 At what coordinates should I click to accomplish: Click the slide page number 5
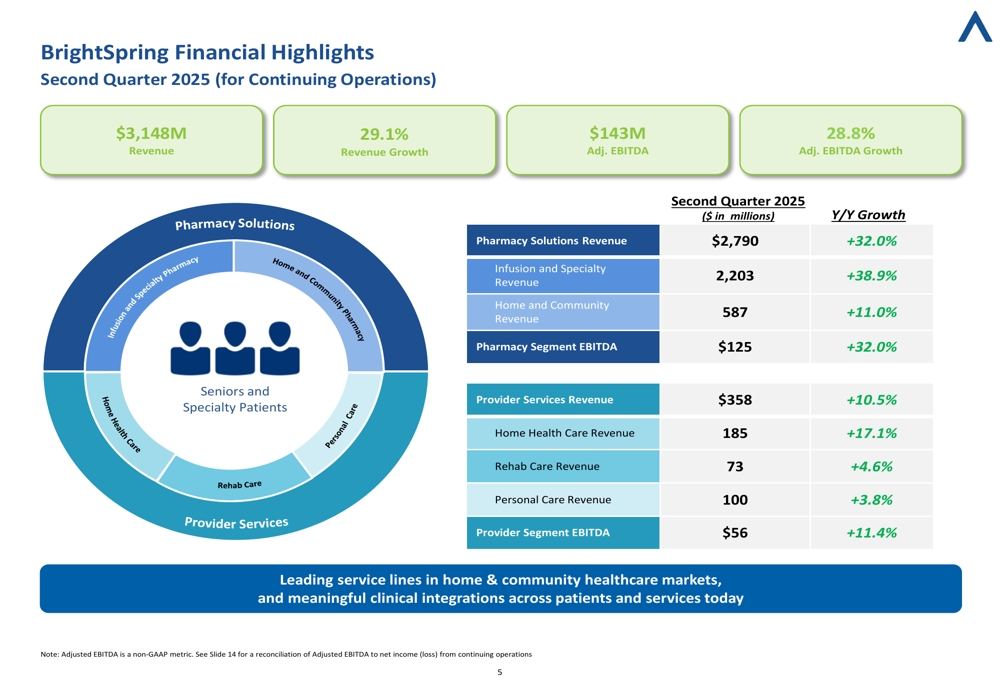click(x=499, y=672)
